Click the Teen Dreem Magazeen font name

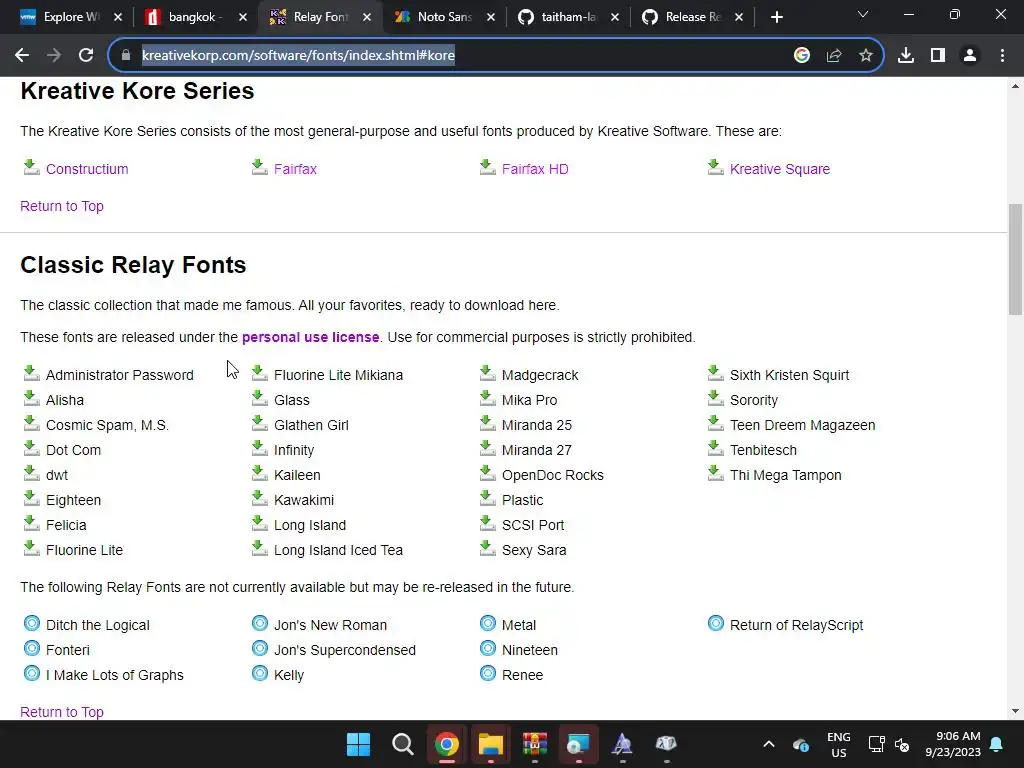tap(803, 425)
